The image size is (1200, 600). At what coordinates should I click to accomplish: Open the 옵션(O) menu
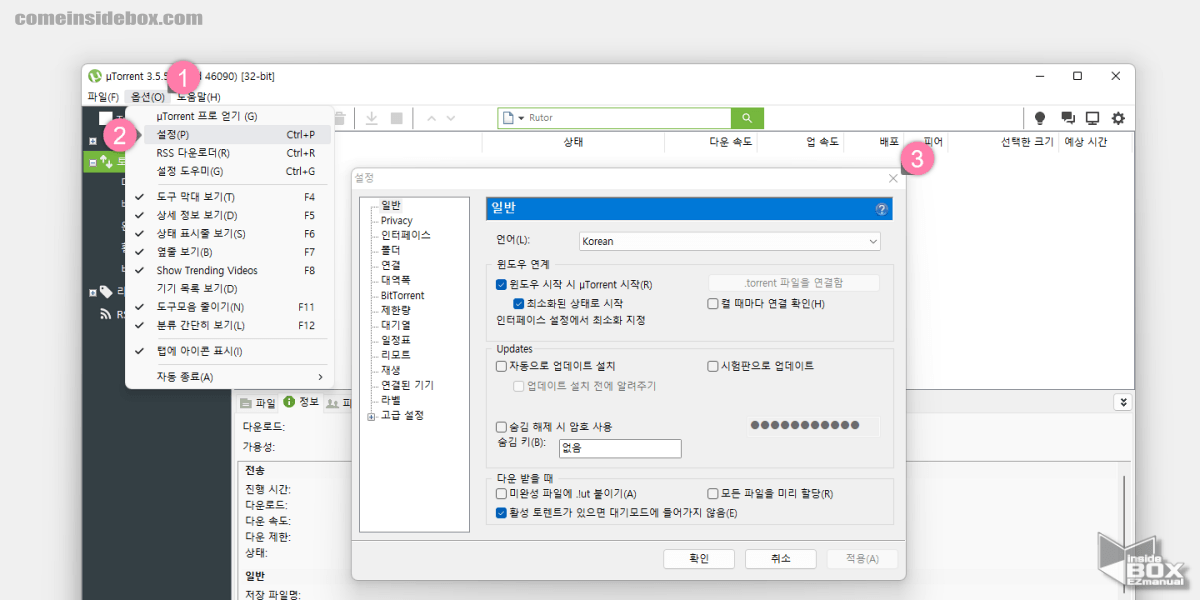click(x=147, y=97)
